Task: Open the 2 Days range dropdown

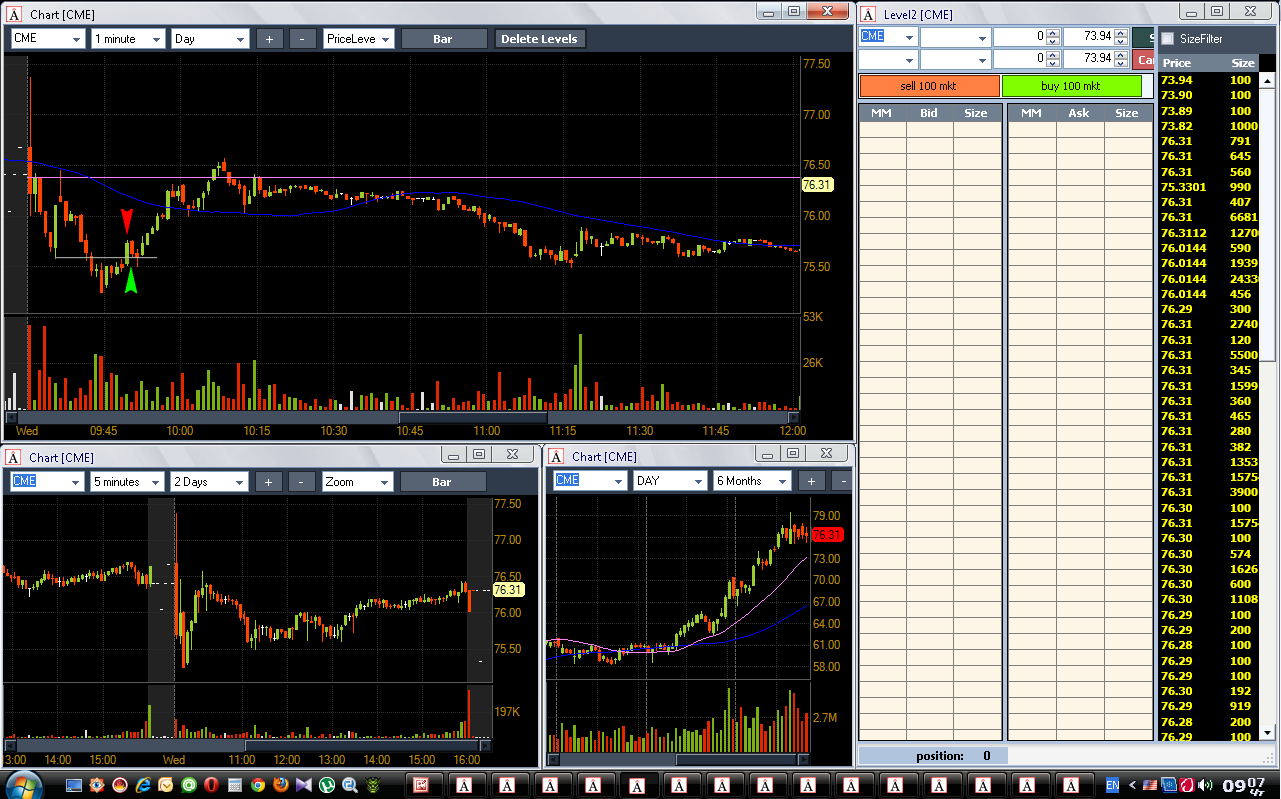Action: (x=209, y=482)
